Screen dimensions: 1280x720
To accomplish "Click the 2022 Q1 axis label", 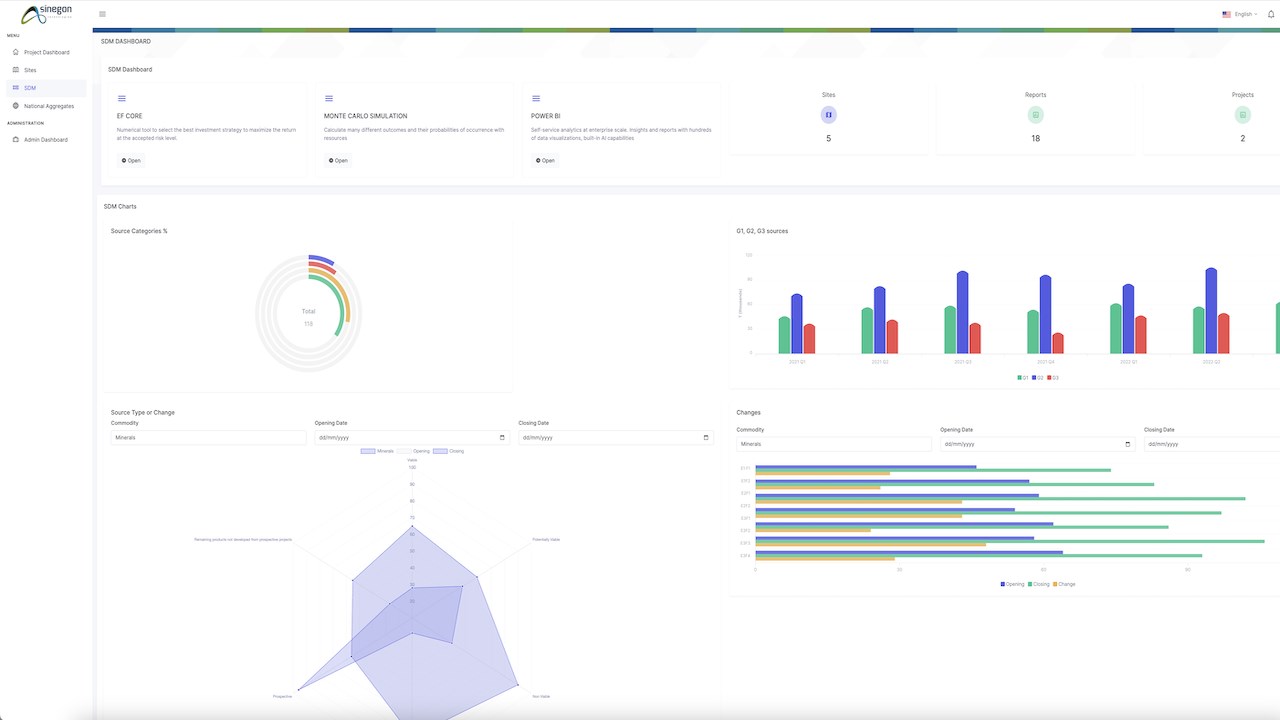I will (1128, 362).
